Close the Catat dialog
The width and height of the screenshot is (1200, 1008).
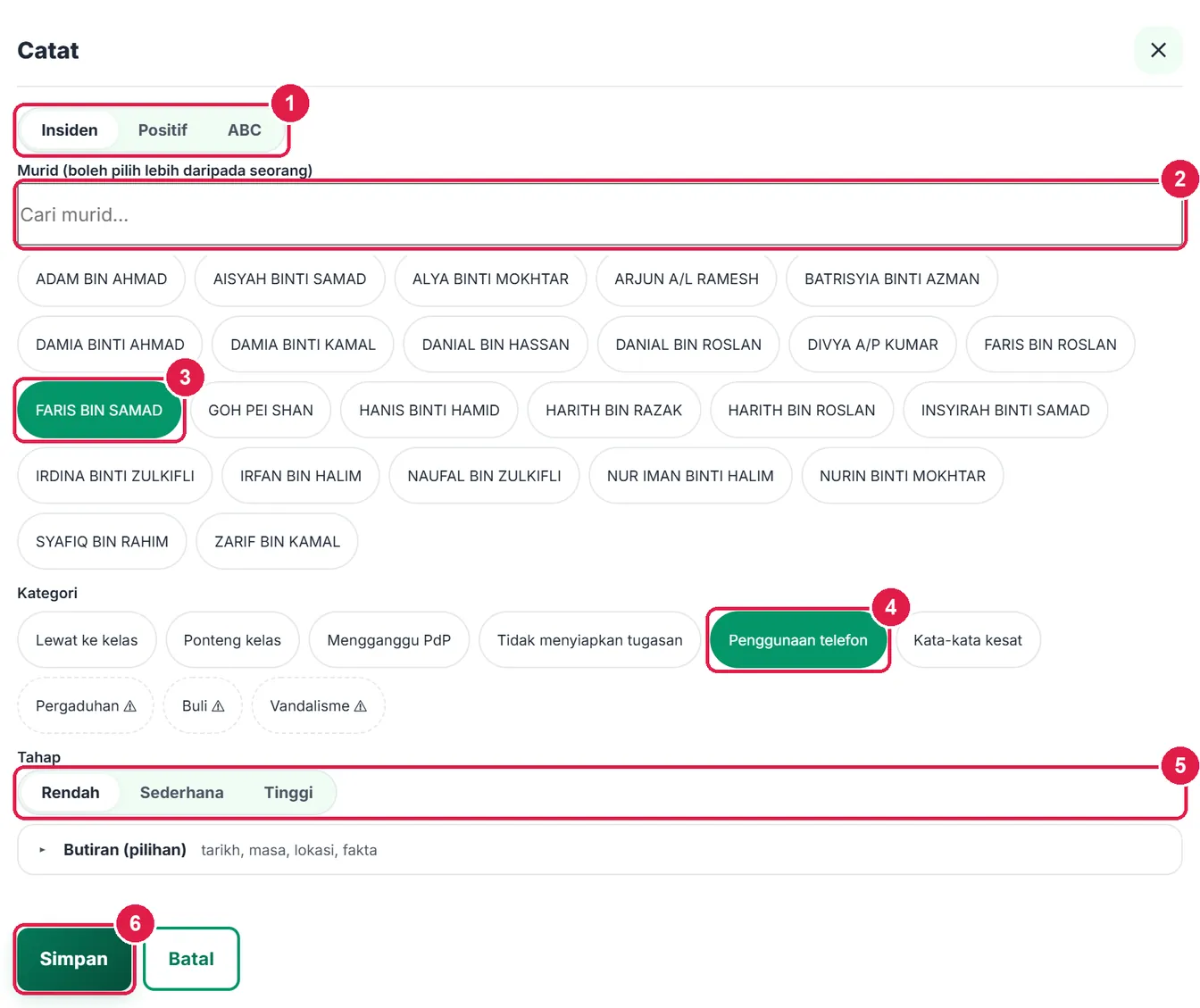[x=1158, y=50]
